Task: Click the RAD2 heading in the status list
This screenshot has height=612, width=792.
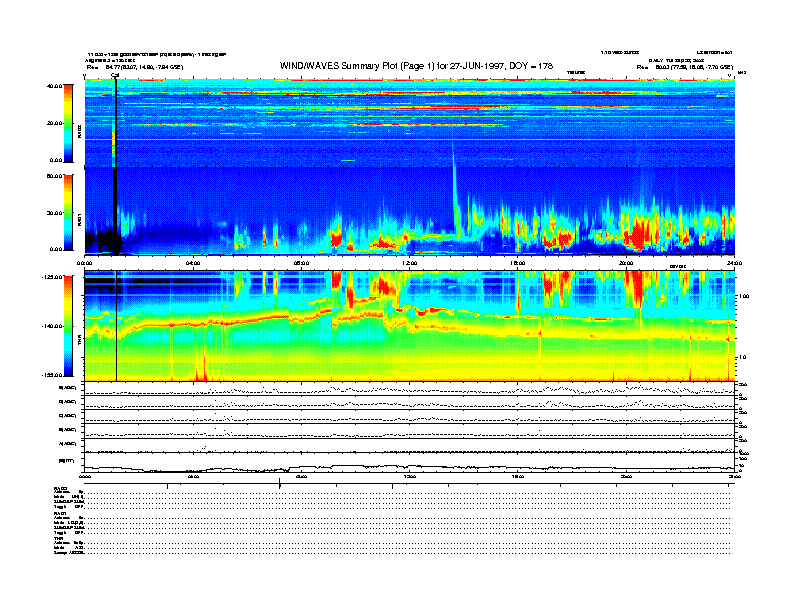Action: pyautogui.click(x=60, y=488)
